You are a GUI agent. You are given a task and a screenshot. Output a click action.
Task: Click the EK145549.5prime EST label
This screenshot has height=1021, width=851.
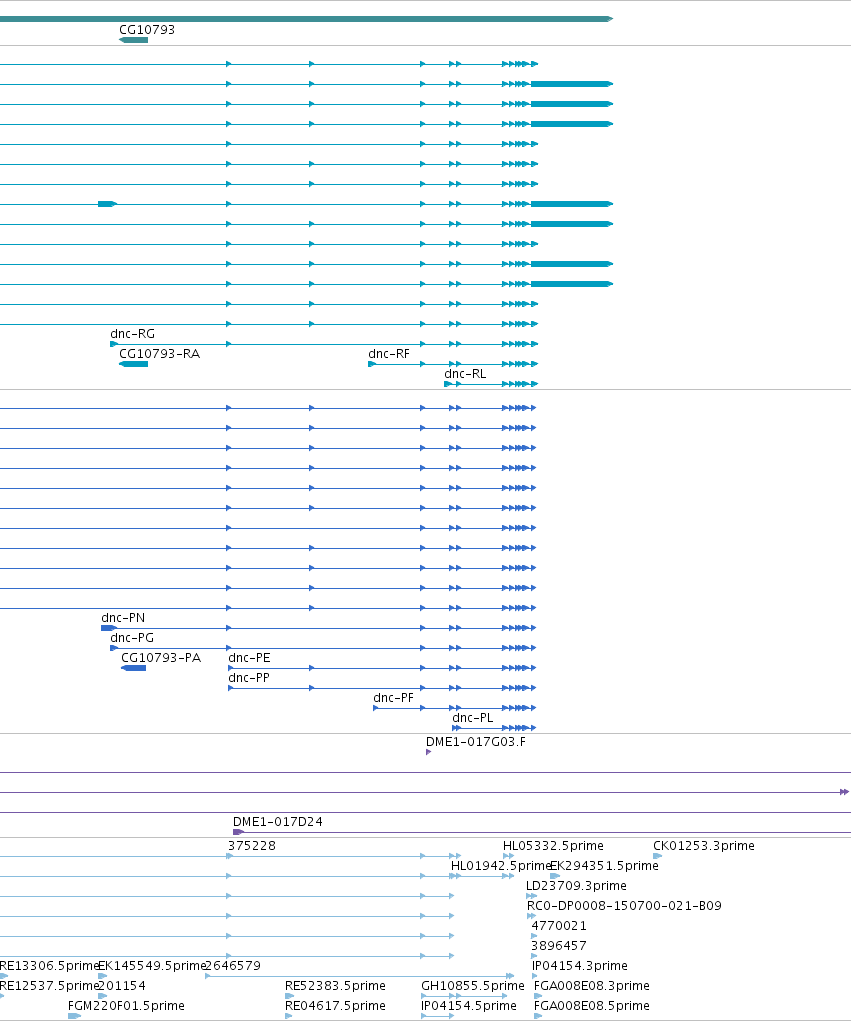click(152, 966)
